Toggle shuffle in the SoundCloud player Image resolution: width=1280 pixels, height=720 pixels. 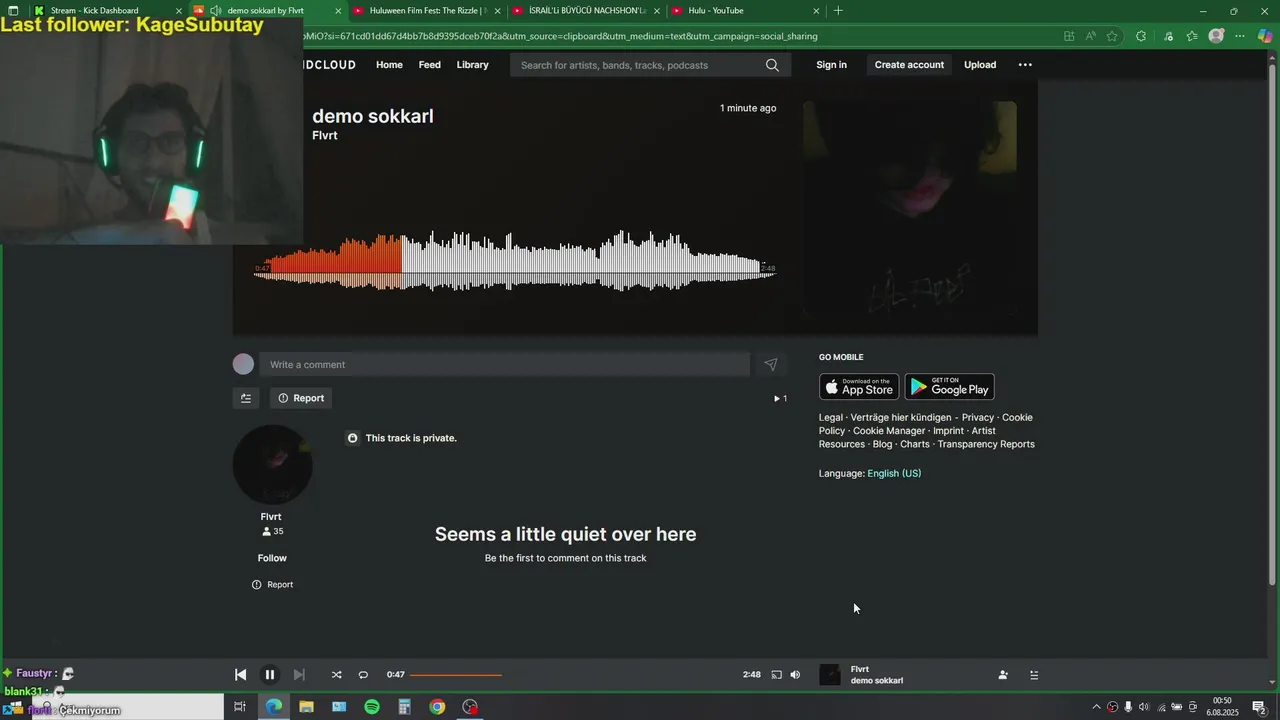coord(336,675)
